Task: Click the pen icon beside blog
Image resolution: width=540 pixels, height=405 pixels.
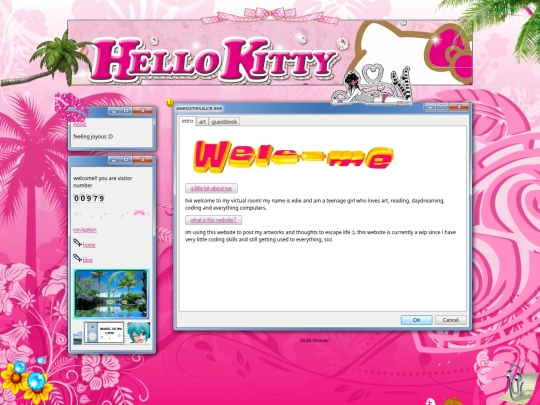Action: [x=77, y=258]
